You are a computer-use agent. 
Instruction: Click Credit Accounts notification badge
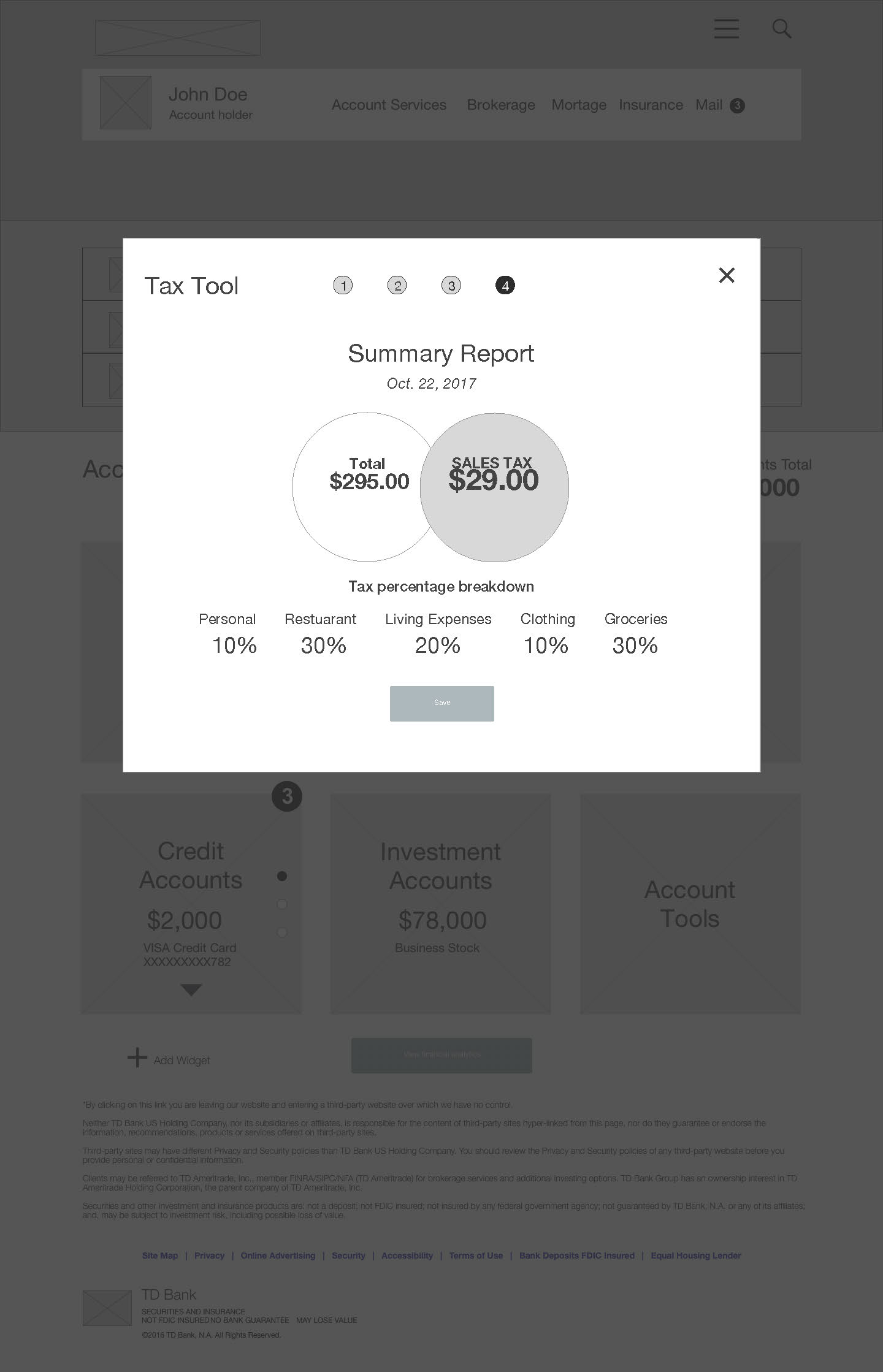click(x=287, y=796)
